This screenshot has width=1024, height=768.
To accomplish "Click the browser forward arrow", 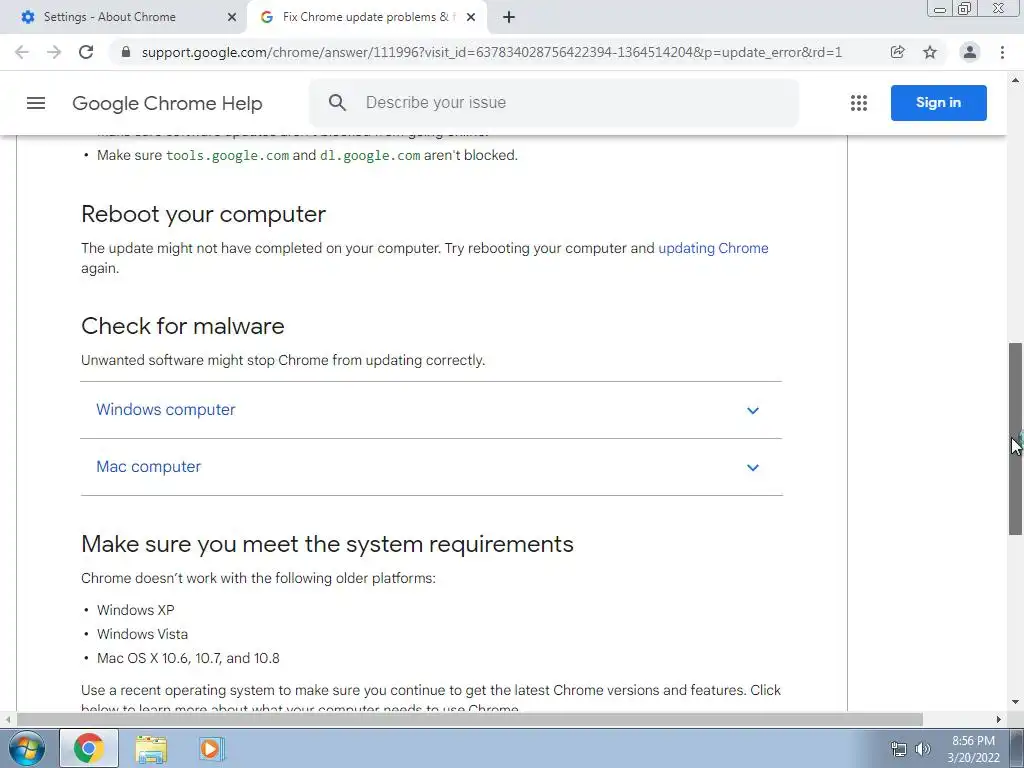I will coord(54,52).
